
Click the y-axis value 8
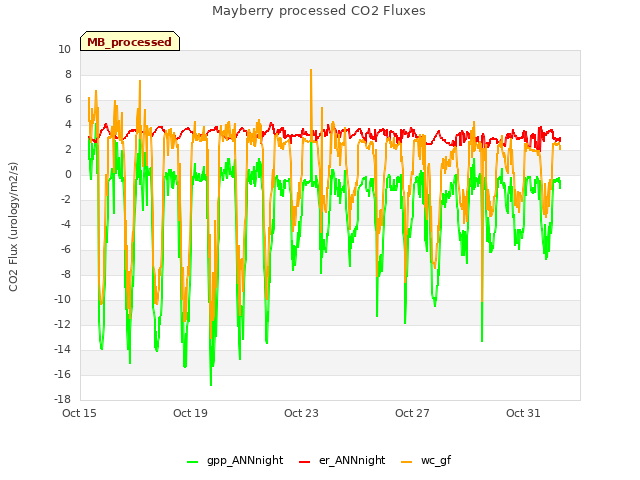(x=68, y=75)
